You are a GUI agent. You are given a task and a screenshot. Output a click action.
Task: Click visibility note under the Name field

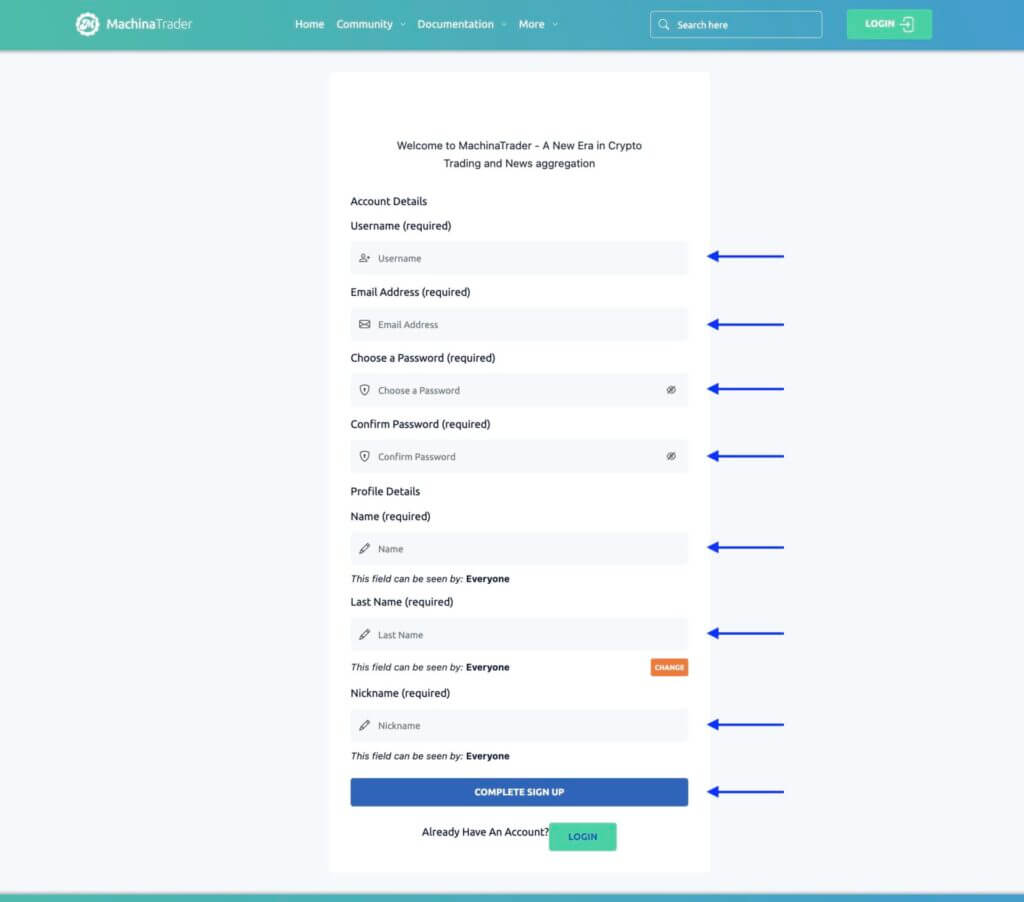pyautogui.click(x=430, y=579)
